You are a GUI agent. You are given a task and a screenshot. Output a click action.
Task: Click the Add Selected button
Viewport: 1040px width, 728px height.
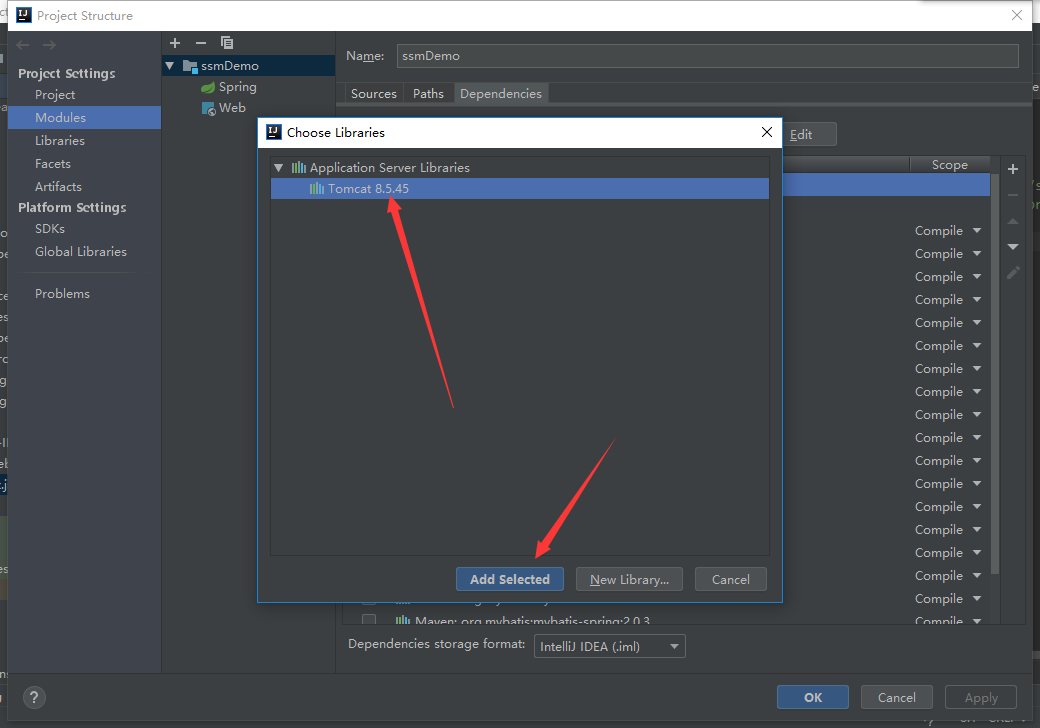point(510,579)
